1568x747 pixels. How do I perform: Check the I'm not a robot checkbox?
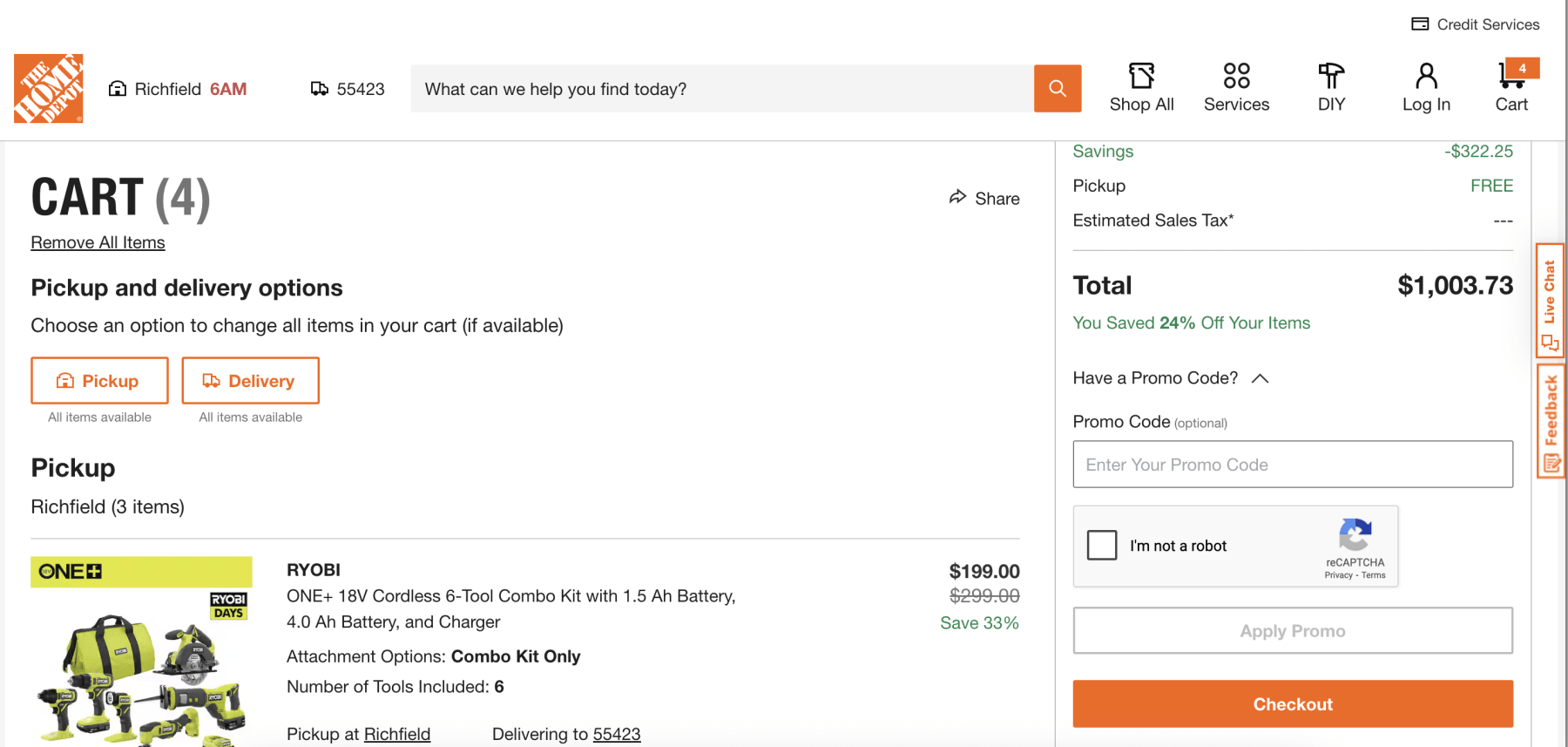coord(1102,545)
